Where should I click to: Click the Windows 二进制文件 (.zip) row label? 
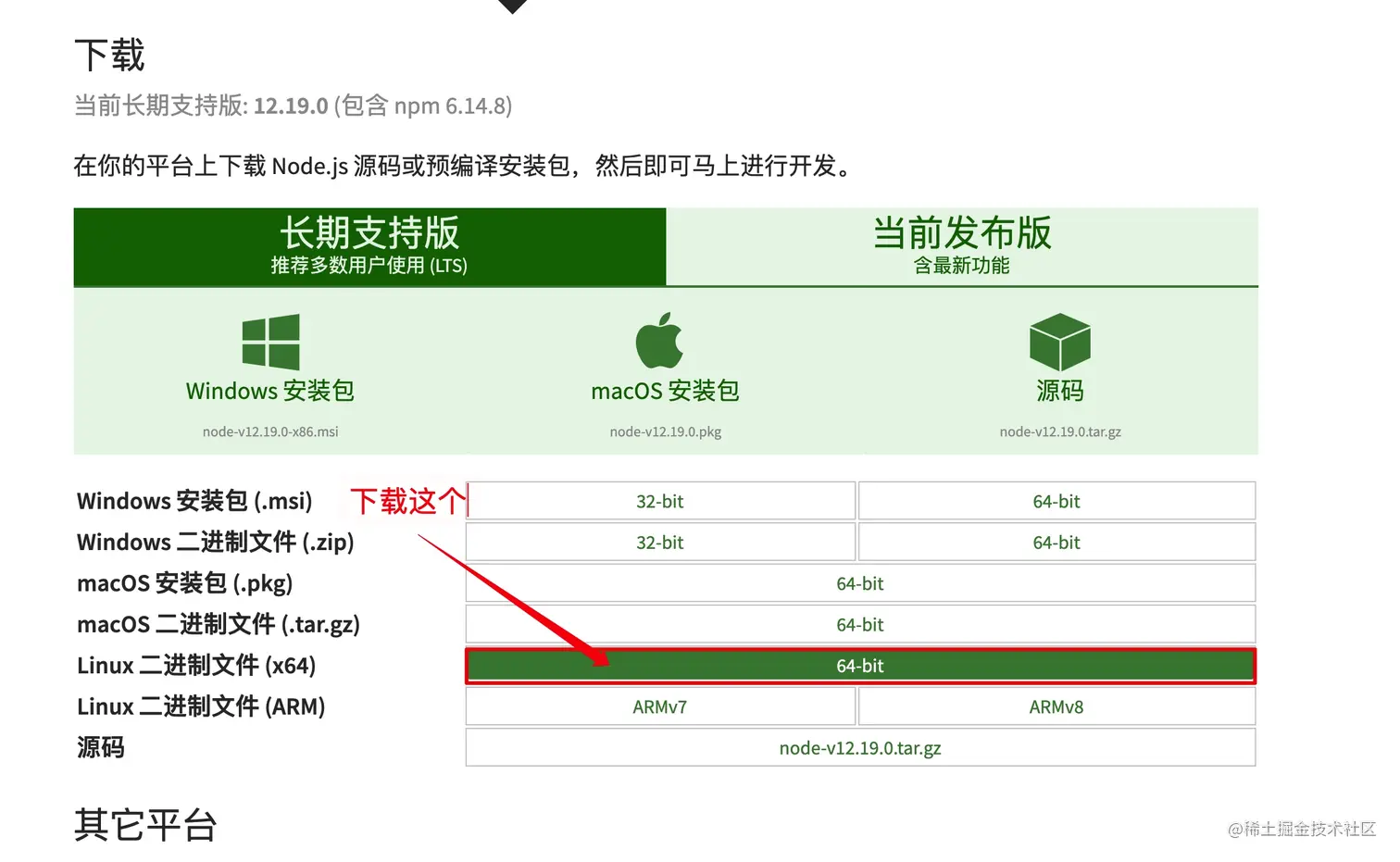coord(216,543)
